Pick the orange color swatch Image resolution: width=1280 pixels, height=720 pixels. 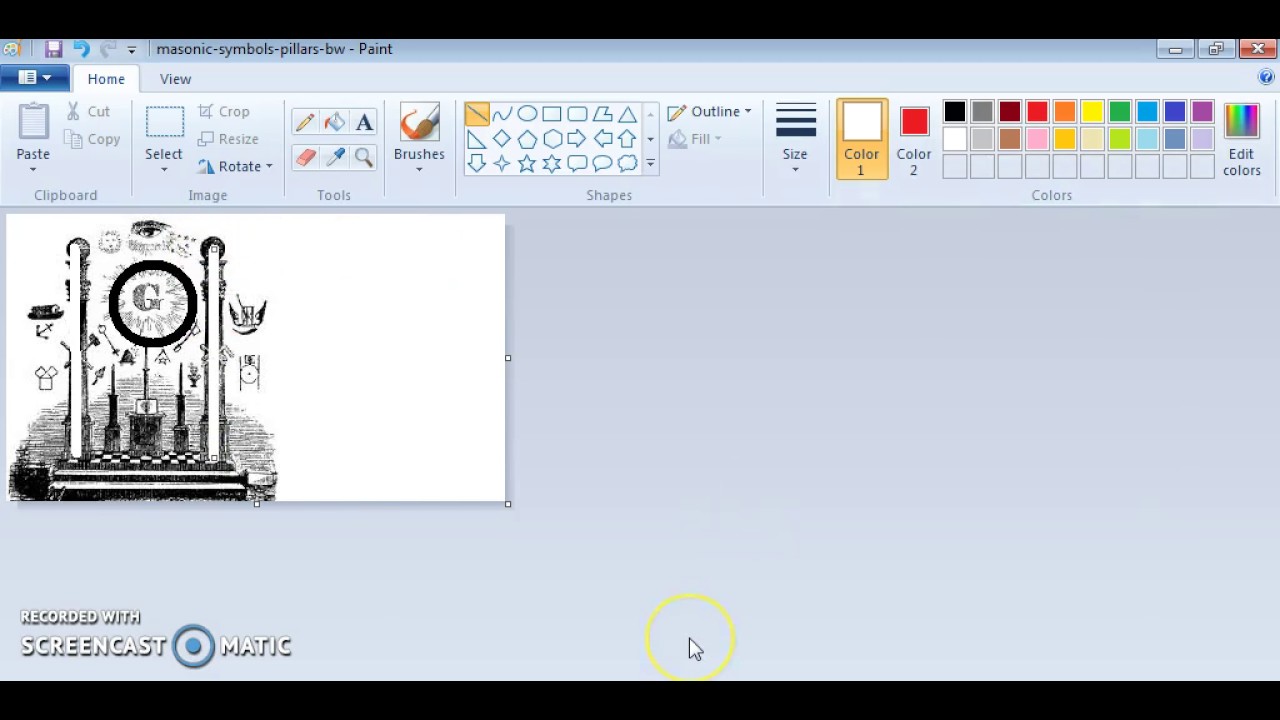[1065, 113]
